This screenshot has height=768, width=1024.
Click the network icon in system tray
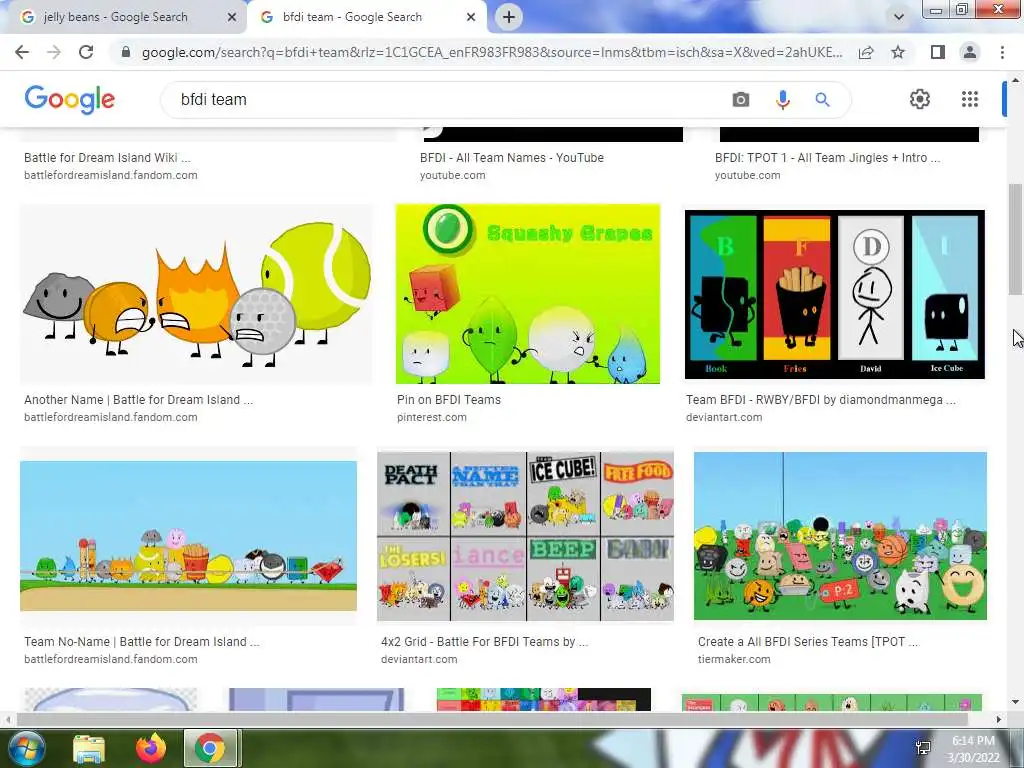[923, 748]
